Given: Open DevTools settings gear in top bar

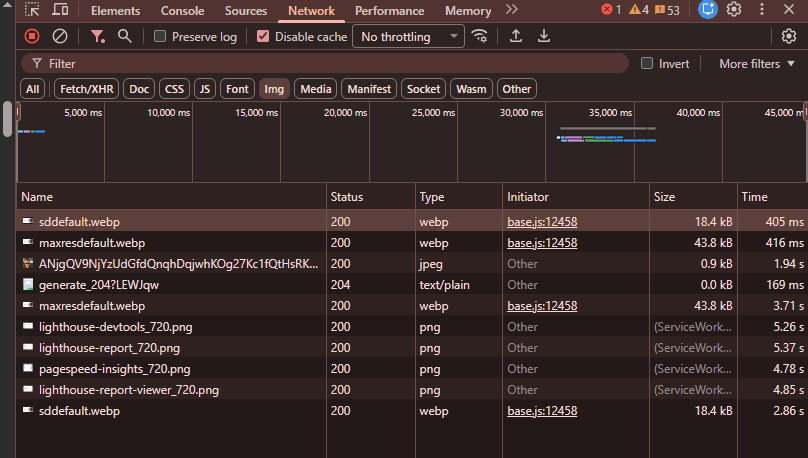Looking at the screenshot, I should [x=734, y=9].
